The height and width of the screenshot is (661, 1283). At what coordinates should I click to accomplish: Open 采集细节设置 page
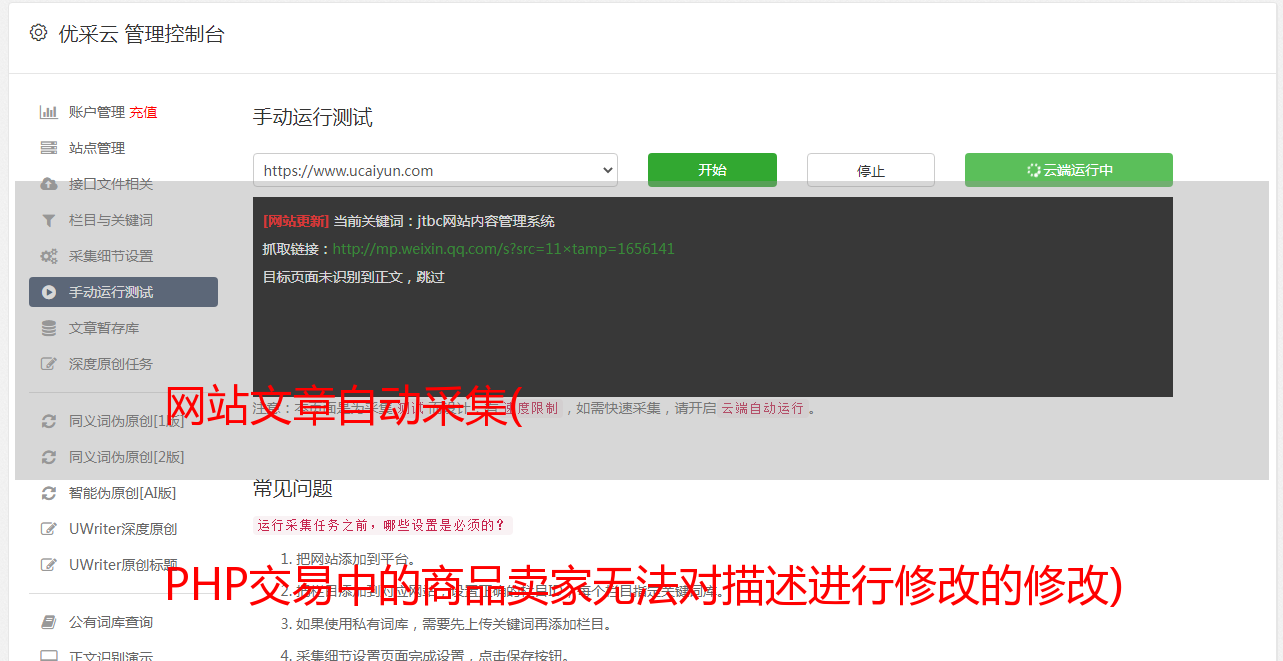[111, 256]
